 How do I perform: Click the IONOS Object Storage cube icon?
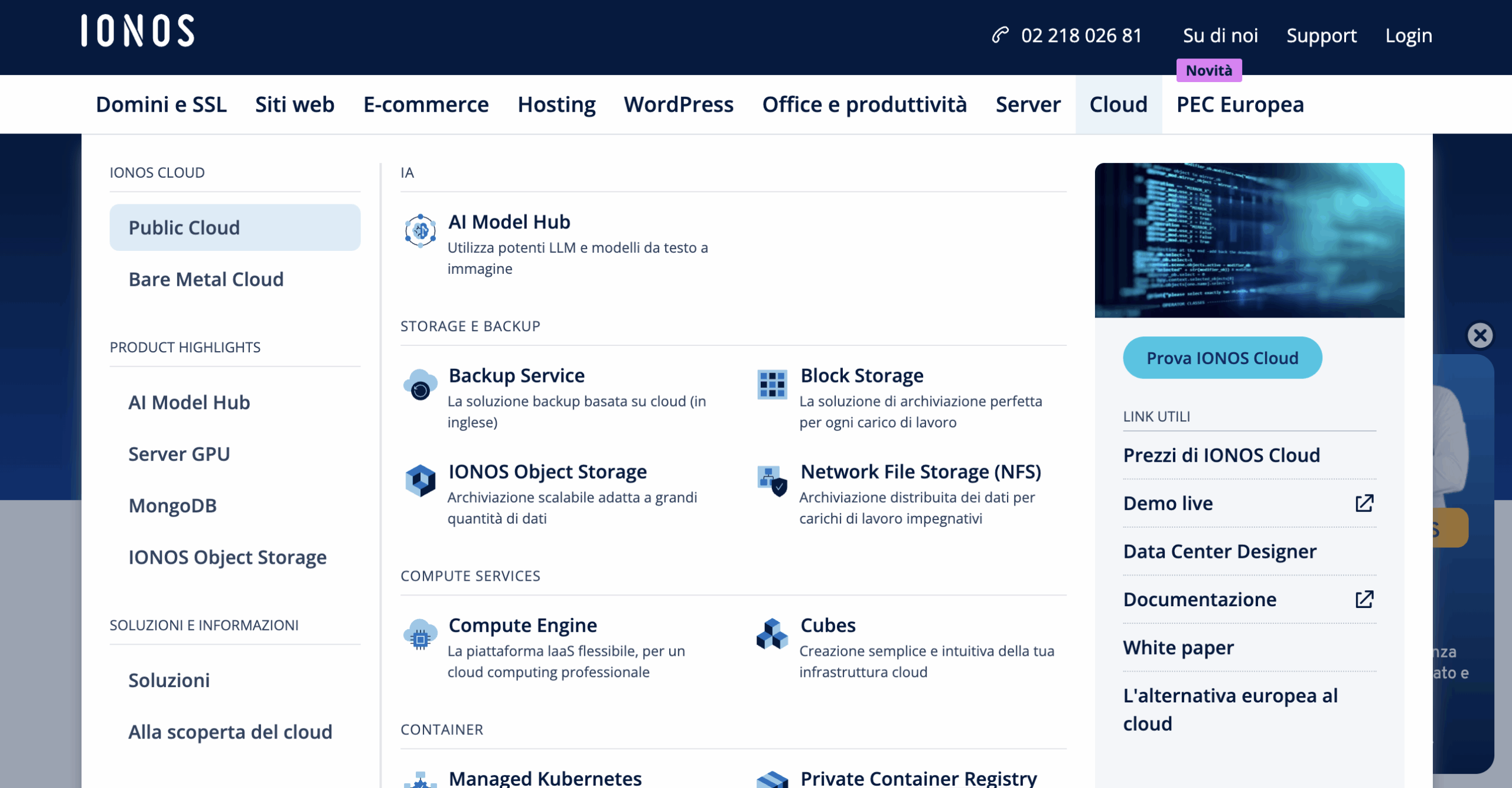point(420,480)
